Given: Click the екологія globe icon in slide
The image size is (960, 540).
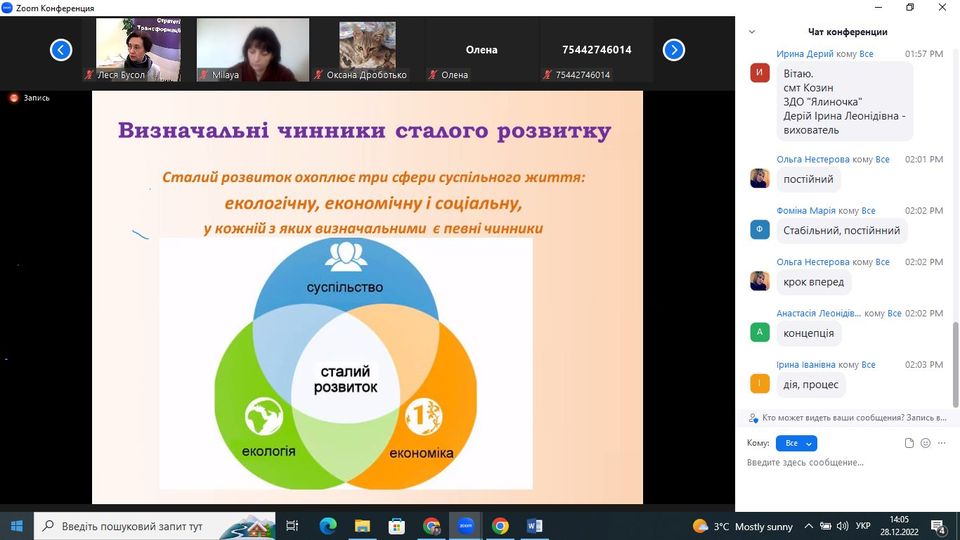Looking at the screenshot, I should point(264,416).
